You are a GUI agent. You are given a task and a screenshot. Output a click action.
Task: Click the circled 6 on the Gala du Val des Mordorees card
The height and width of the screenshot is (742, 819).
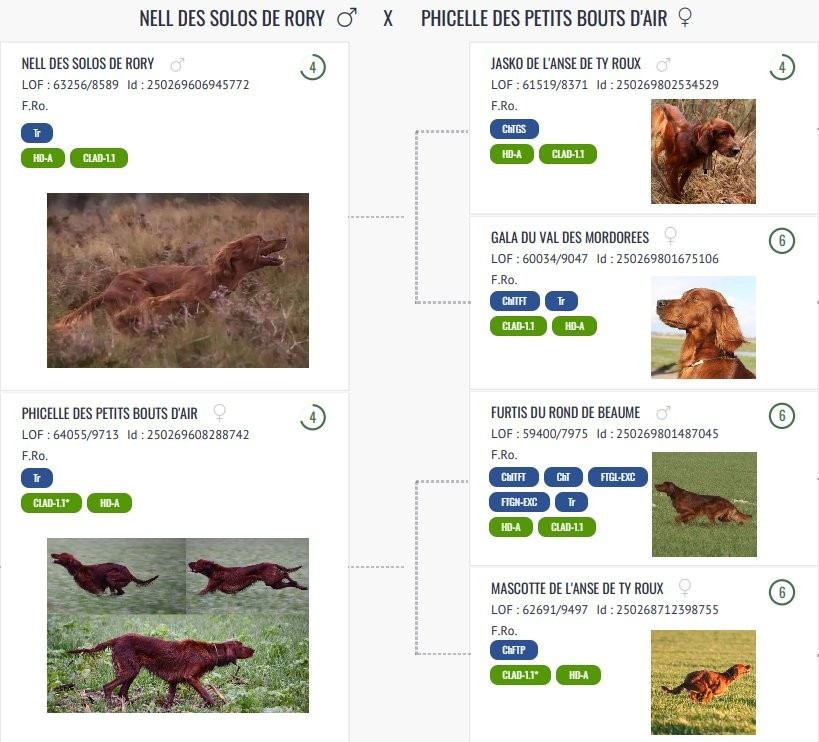tap(781, 241)
